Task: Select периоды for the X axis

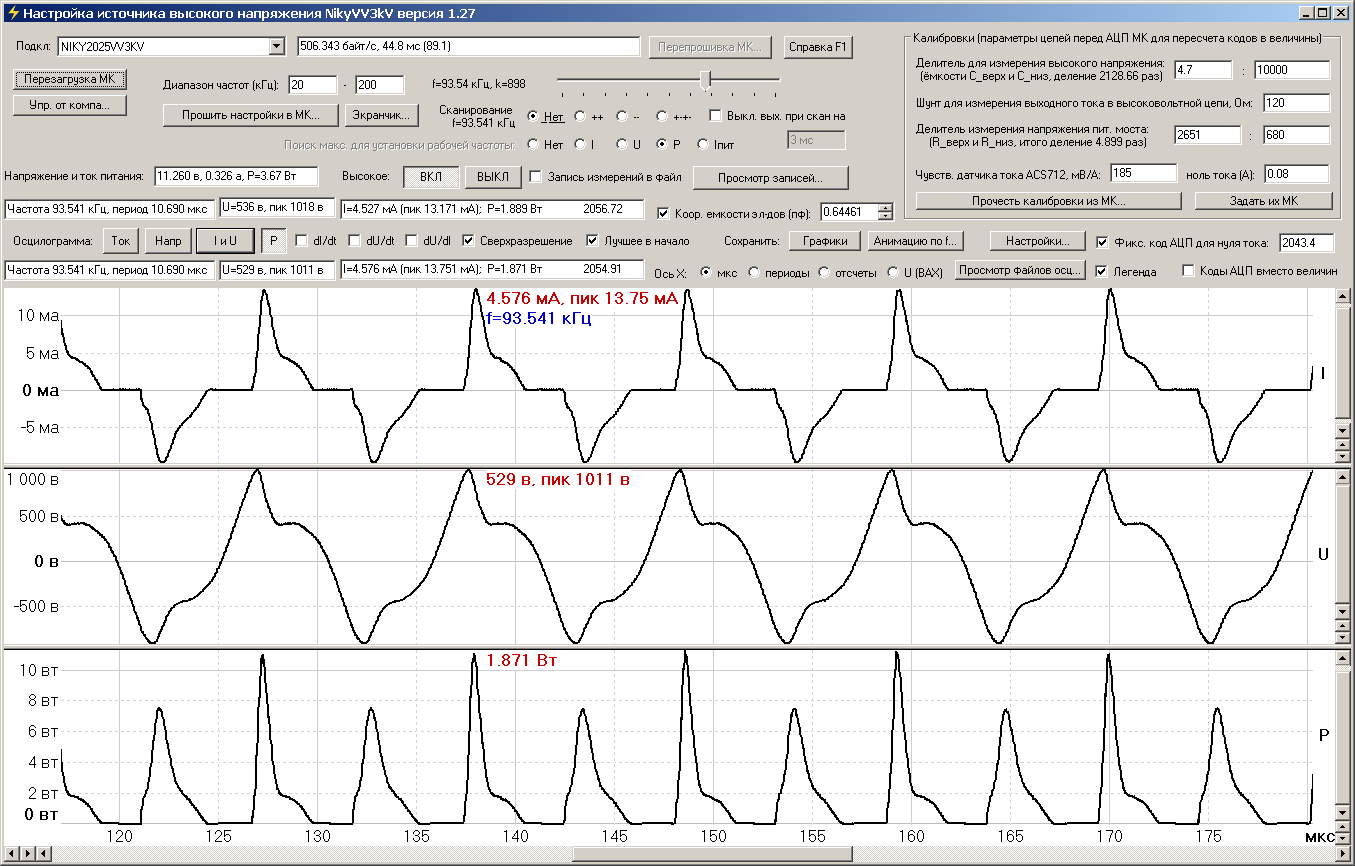Action: (755, 272)
